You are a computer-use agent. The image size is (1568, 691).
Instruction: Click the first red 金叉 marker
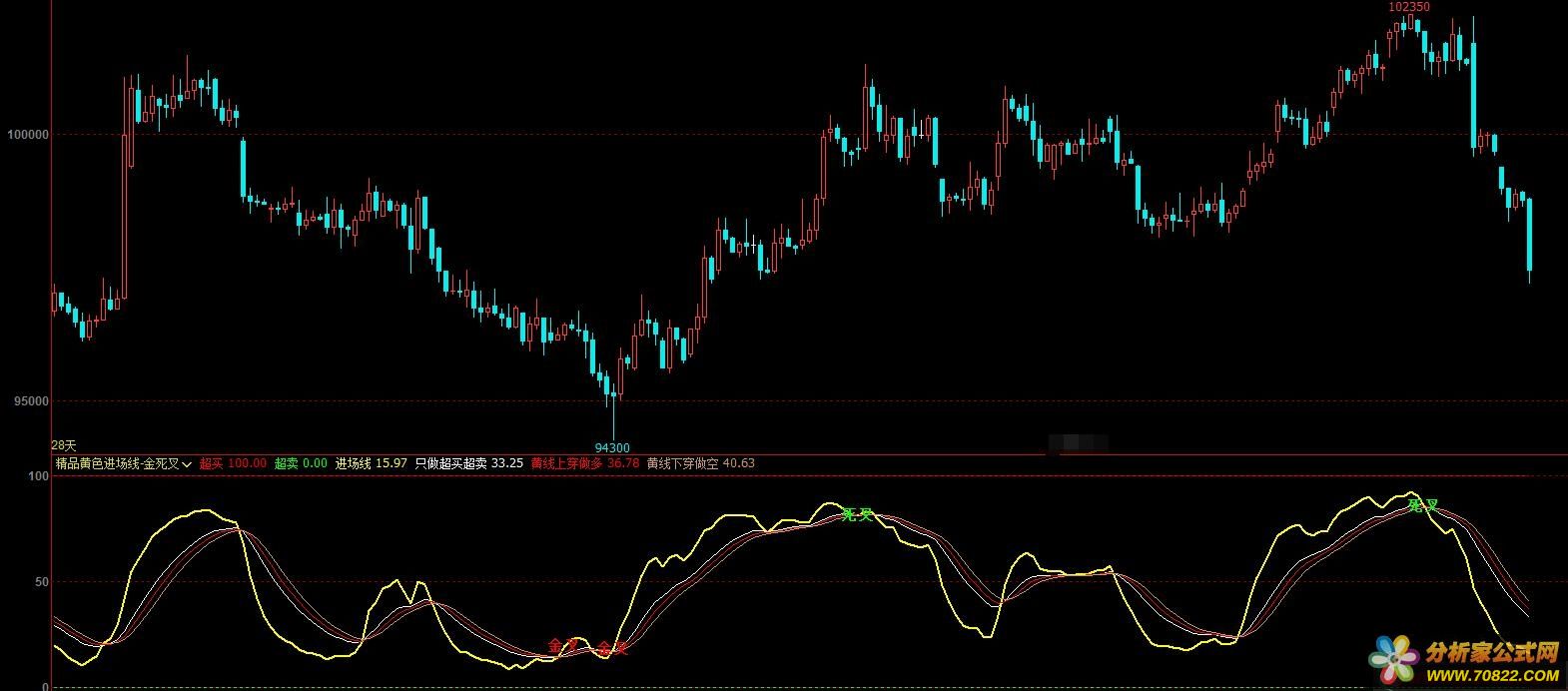pos(564,645)
